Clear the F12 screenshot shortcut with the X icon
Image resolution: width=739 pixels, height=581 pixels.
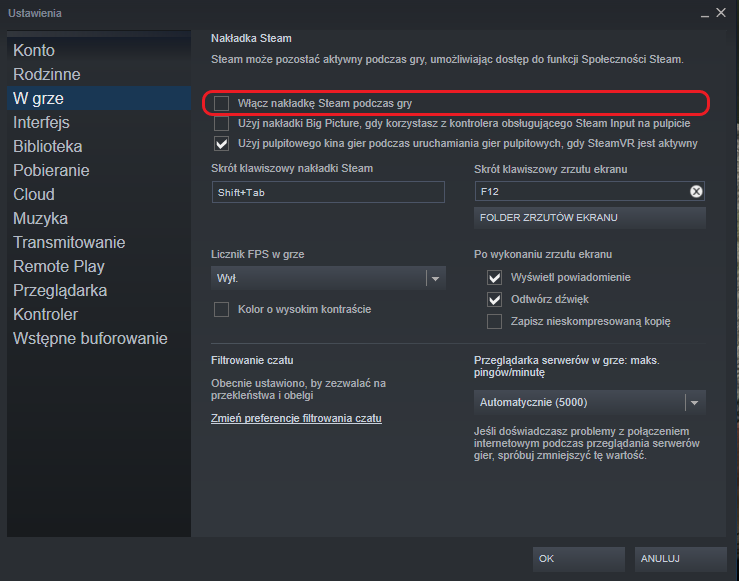click(696, 191)
